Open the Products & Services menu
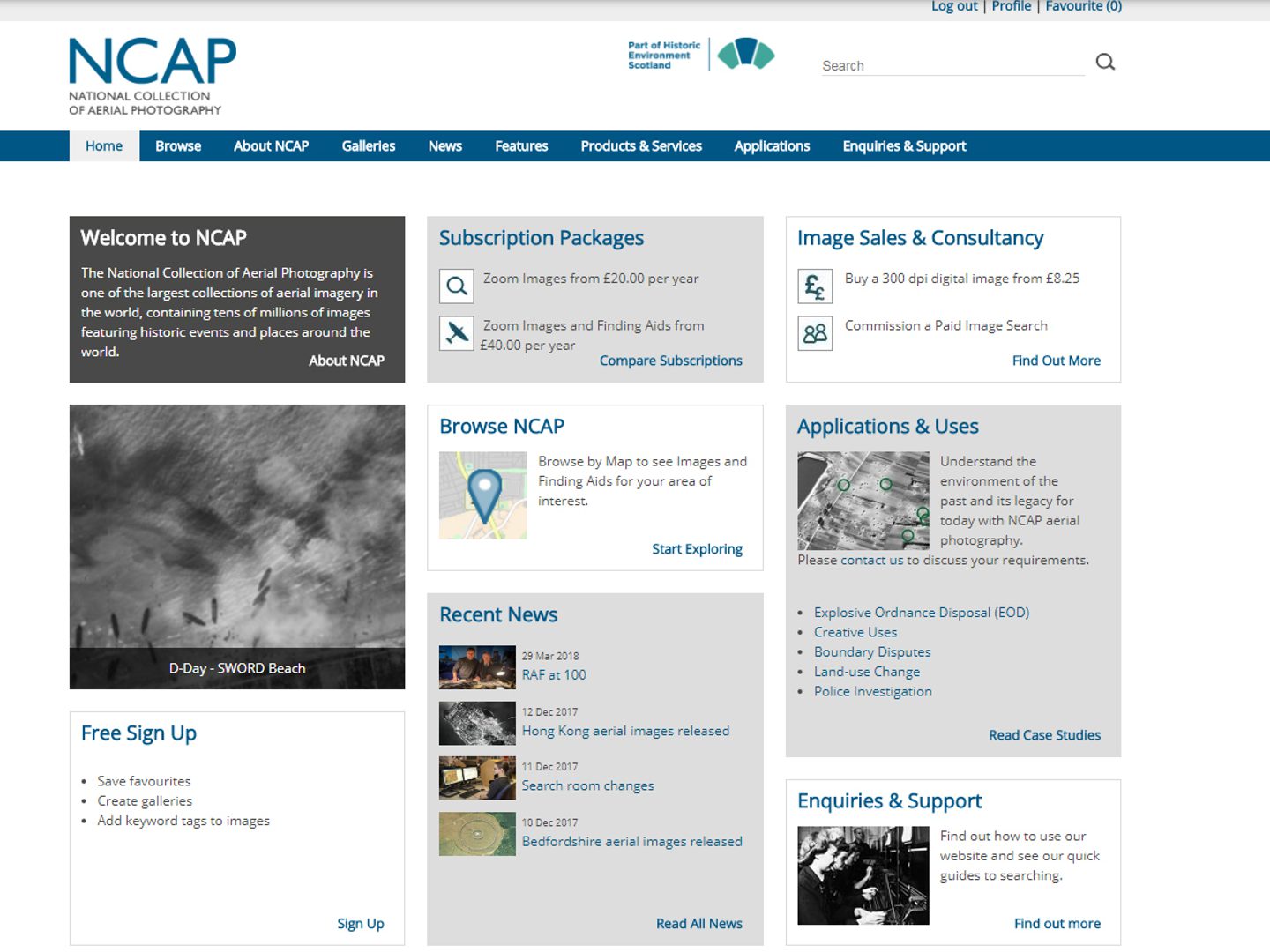The height and width of the screenshot is (952, 1270). coord(640,145)
